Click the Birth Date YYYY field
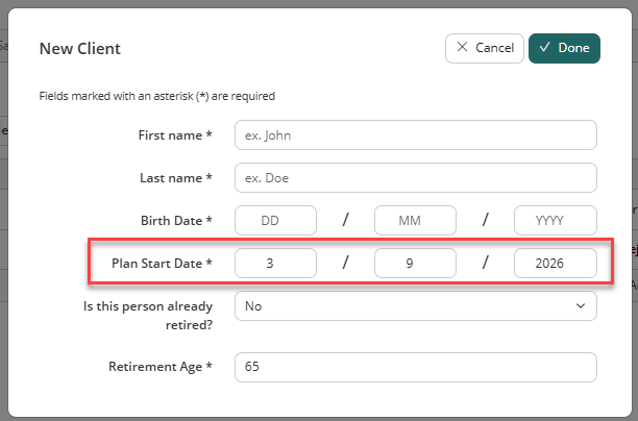This screenshot has height=421, width=638. pyautogui.click(x=555, y=220)
